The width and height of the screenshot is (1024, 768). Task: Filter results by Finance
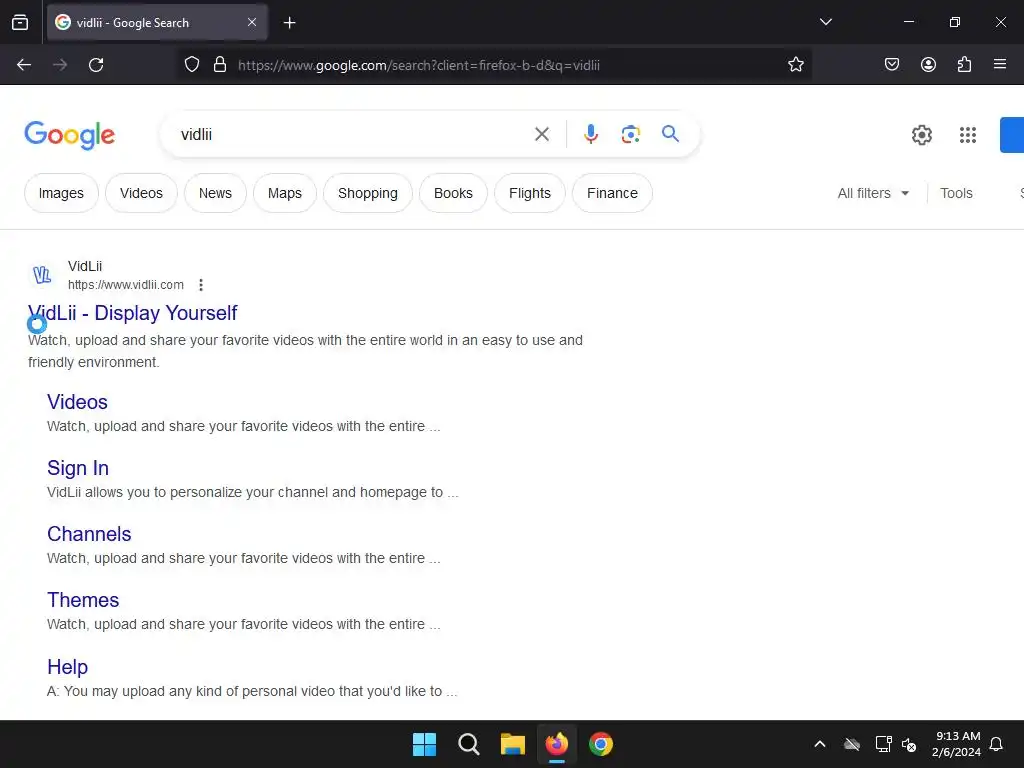[x=612, y=193]
